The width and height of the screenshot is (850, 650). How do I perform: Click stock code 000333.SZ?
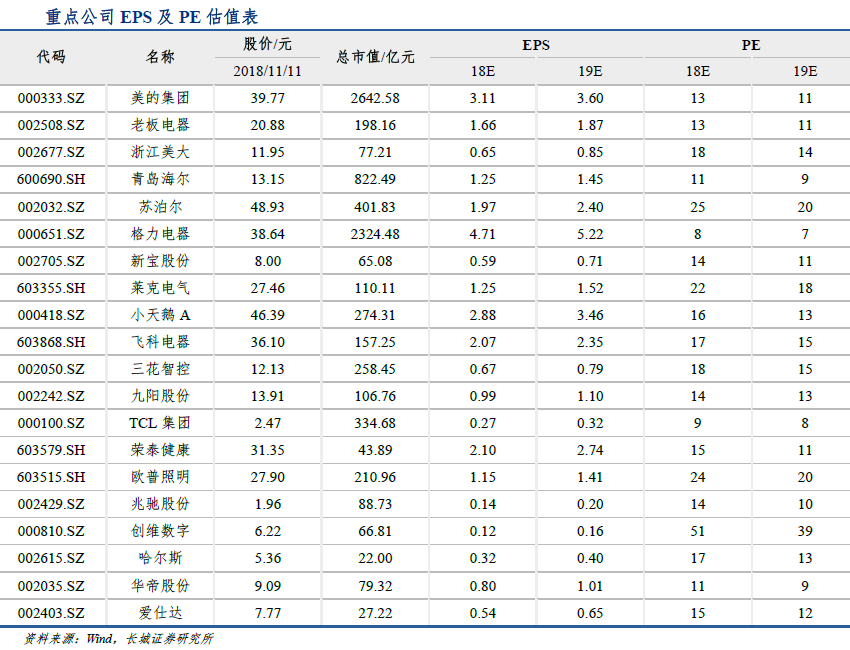51,98
